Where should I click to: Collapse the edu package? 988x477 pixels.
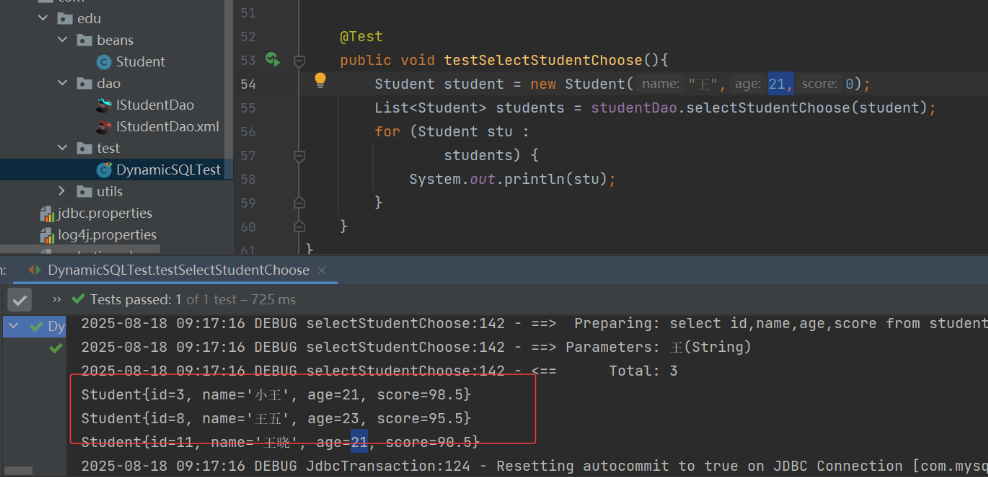(x=43, y=18)
